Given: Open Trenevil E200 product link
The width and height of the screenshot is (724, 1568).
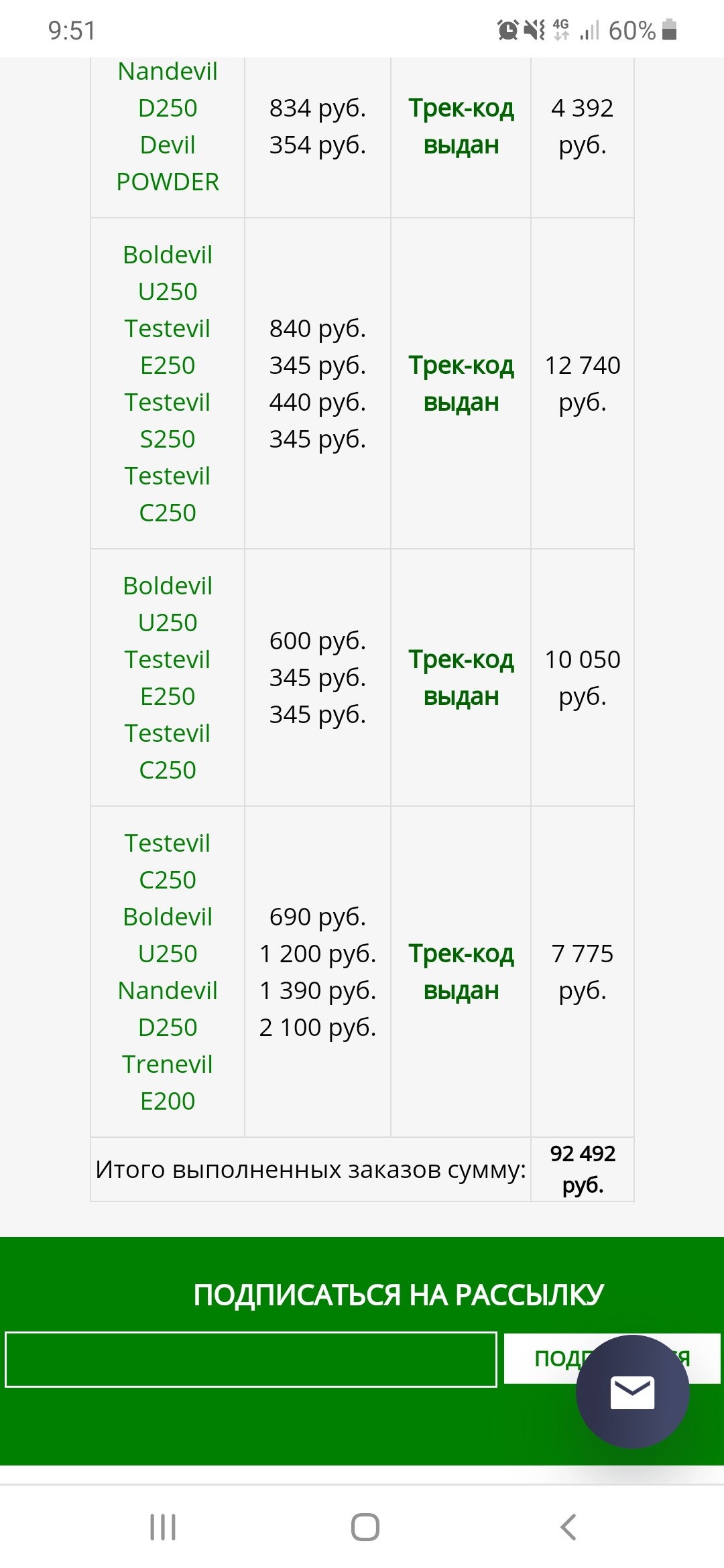Looking at the screenshot, I should coord(168,1082).
